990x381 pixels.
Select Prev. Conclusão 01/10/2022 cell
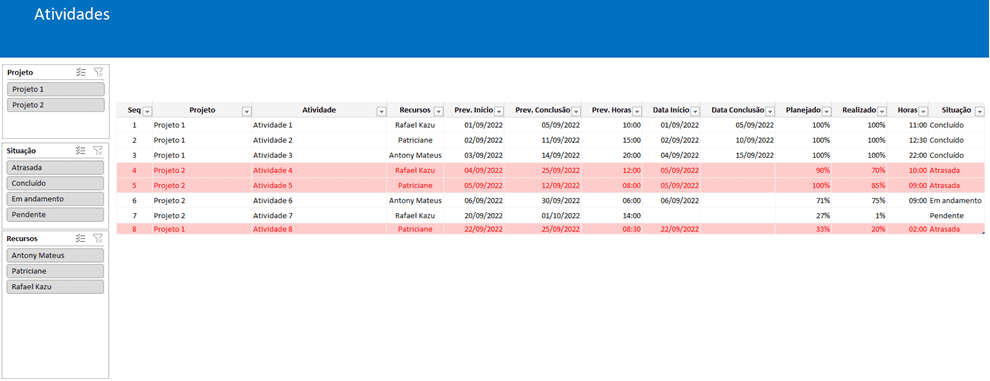tap(543, 215)
